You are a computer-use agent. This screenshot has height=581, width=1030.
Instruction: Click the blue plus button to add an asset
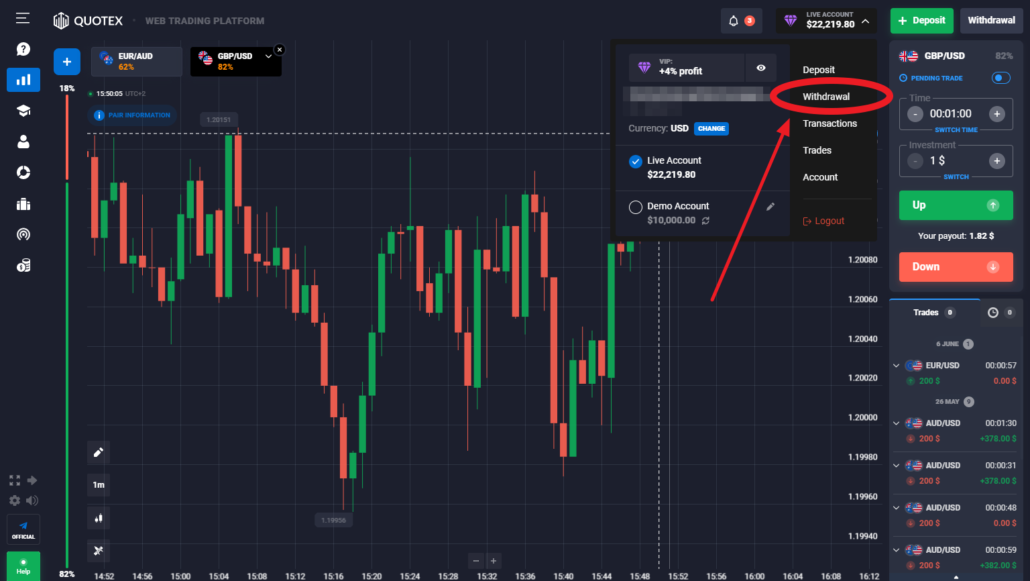66,61
